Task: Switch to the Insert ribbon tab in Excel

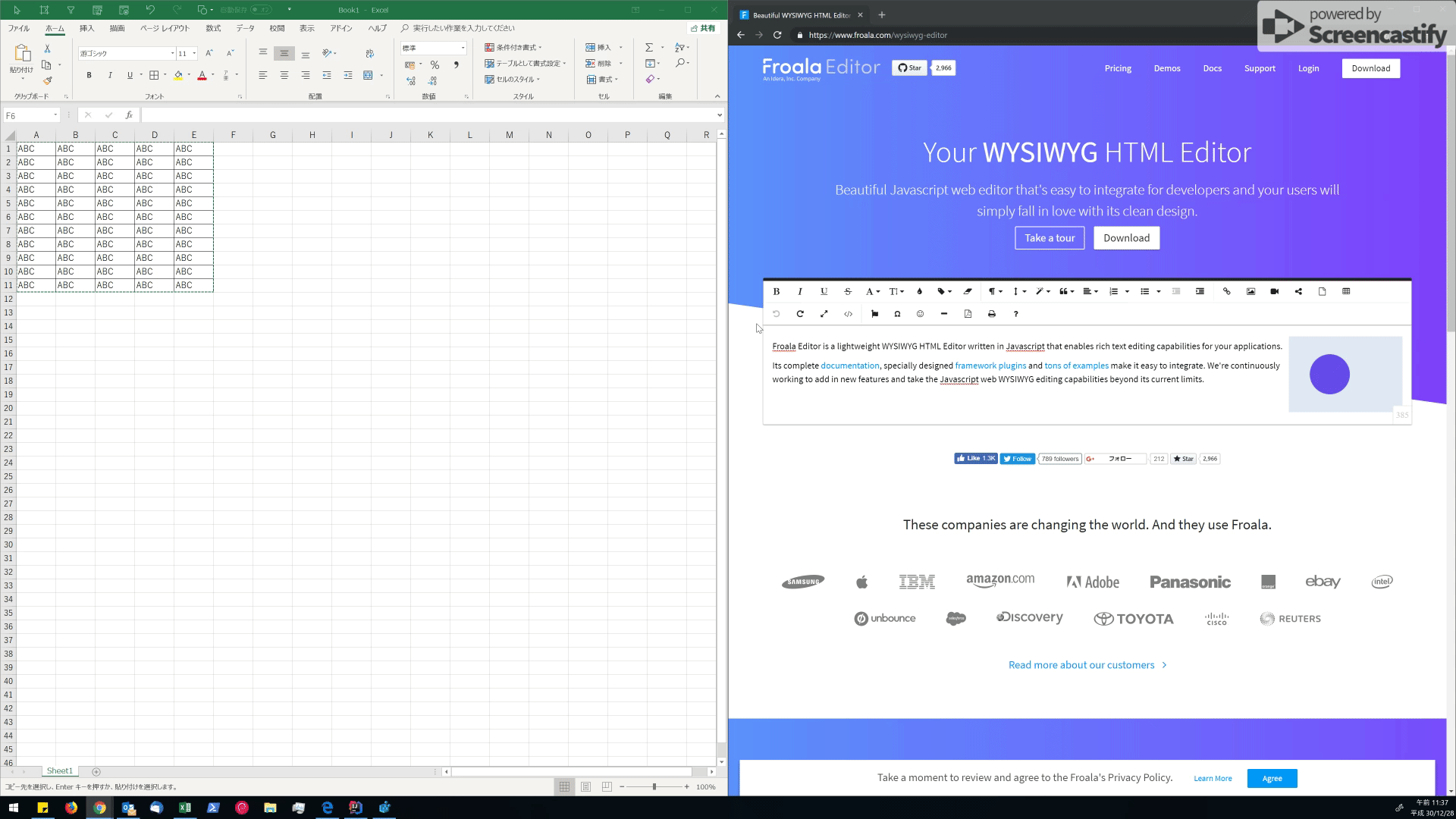Action: pos(87,28)
